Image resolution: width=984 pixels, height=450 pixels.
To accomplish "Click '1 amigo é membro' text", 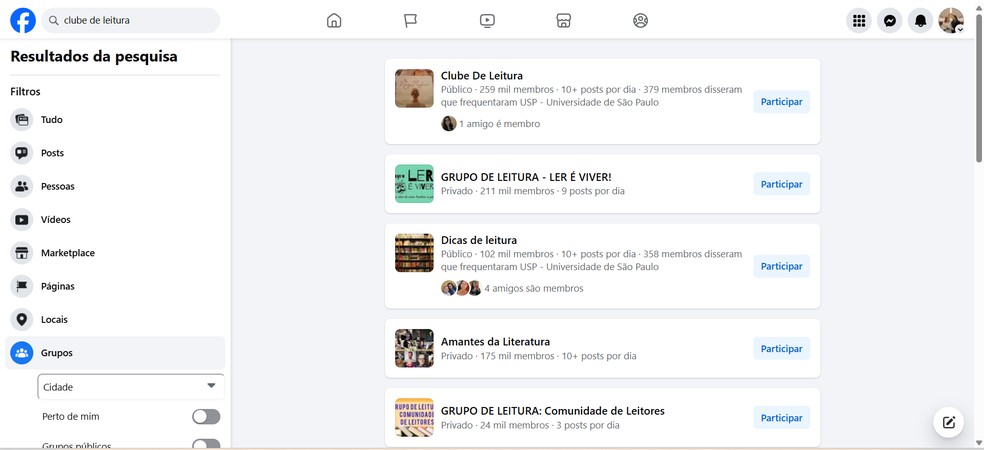I will tap(500, 124).
